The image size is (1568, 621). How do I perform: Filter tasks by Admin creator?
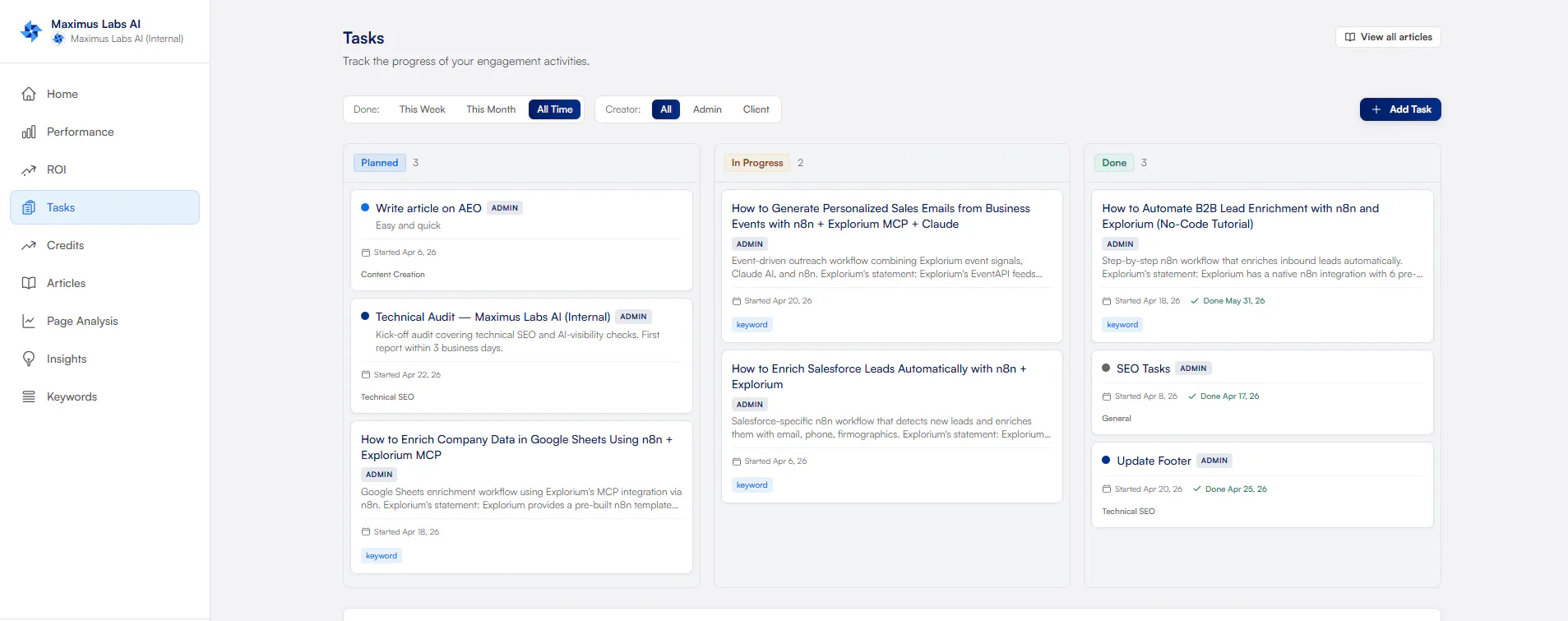(707, 109)
